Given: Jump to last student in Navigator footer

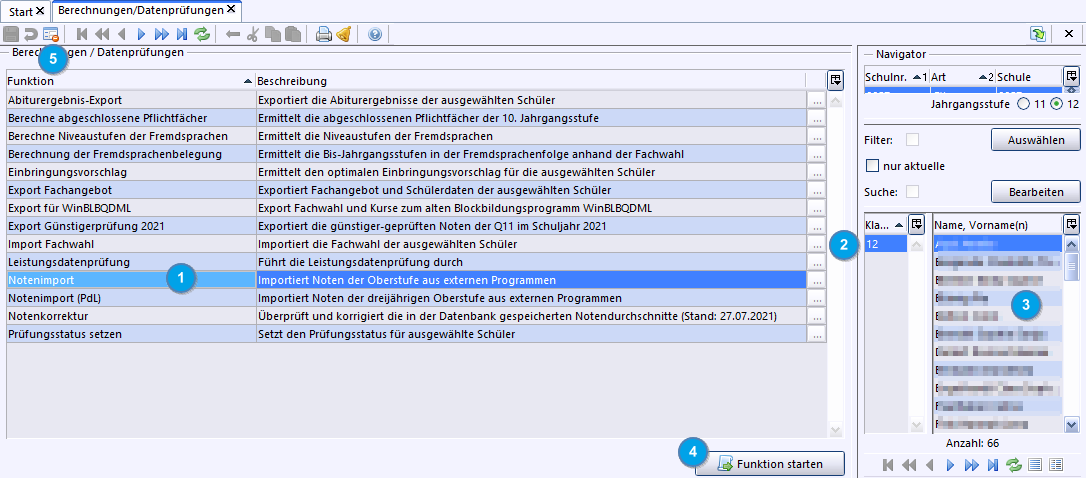Looking at the screenshot, I should point(992,464).
